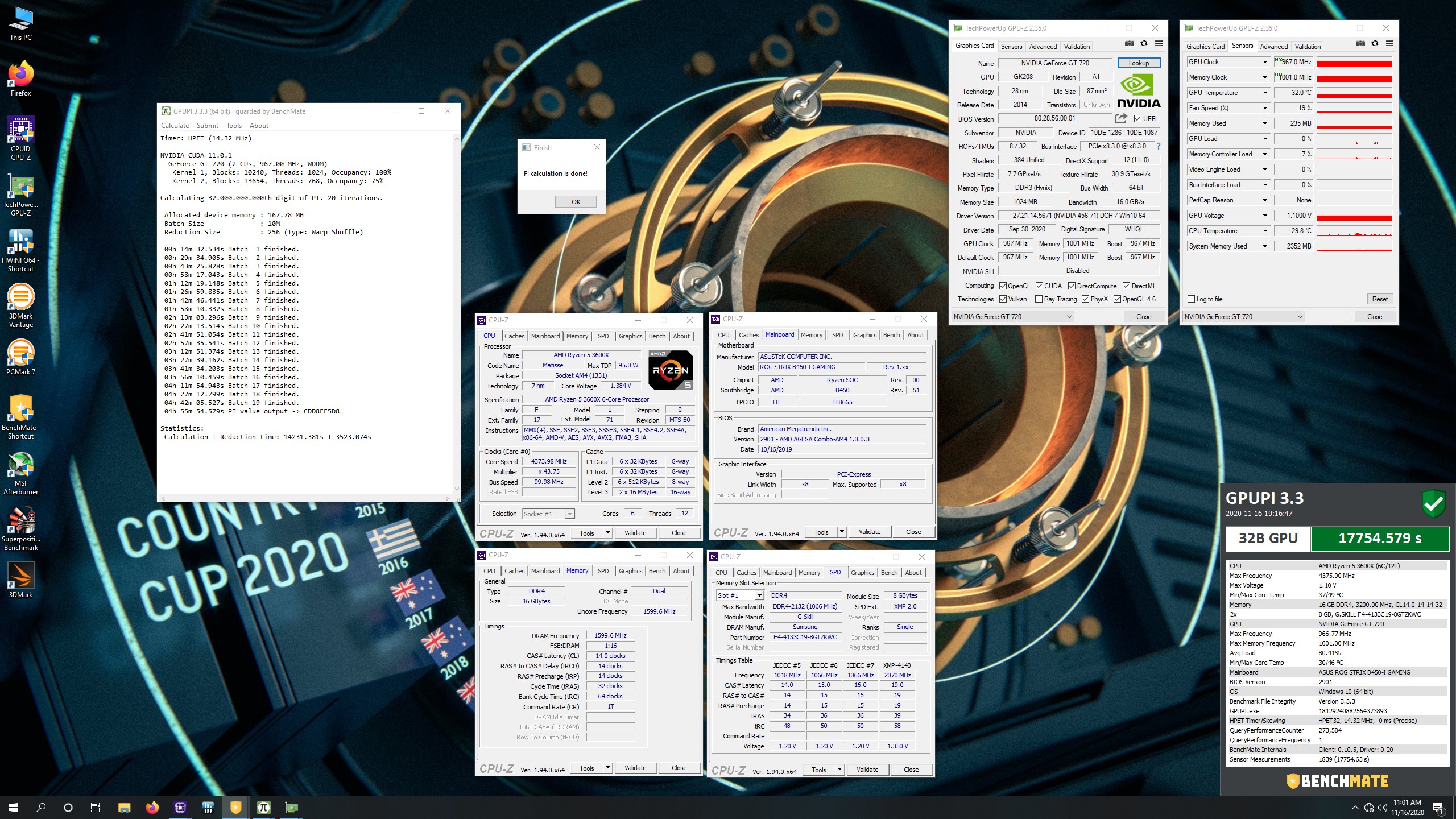Open hamburger menu in GPU-Z Graphics Card window
The height and width of the screenshot is (819, 1456).
1159,44
